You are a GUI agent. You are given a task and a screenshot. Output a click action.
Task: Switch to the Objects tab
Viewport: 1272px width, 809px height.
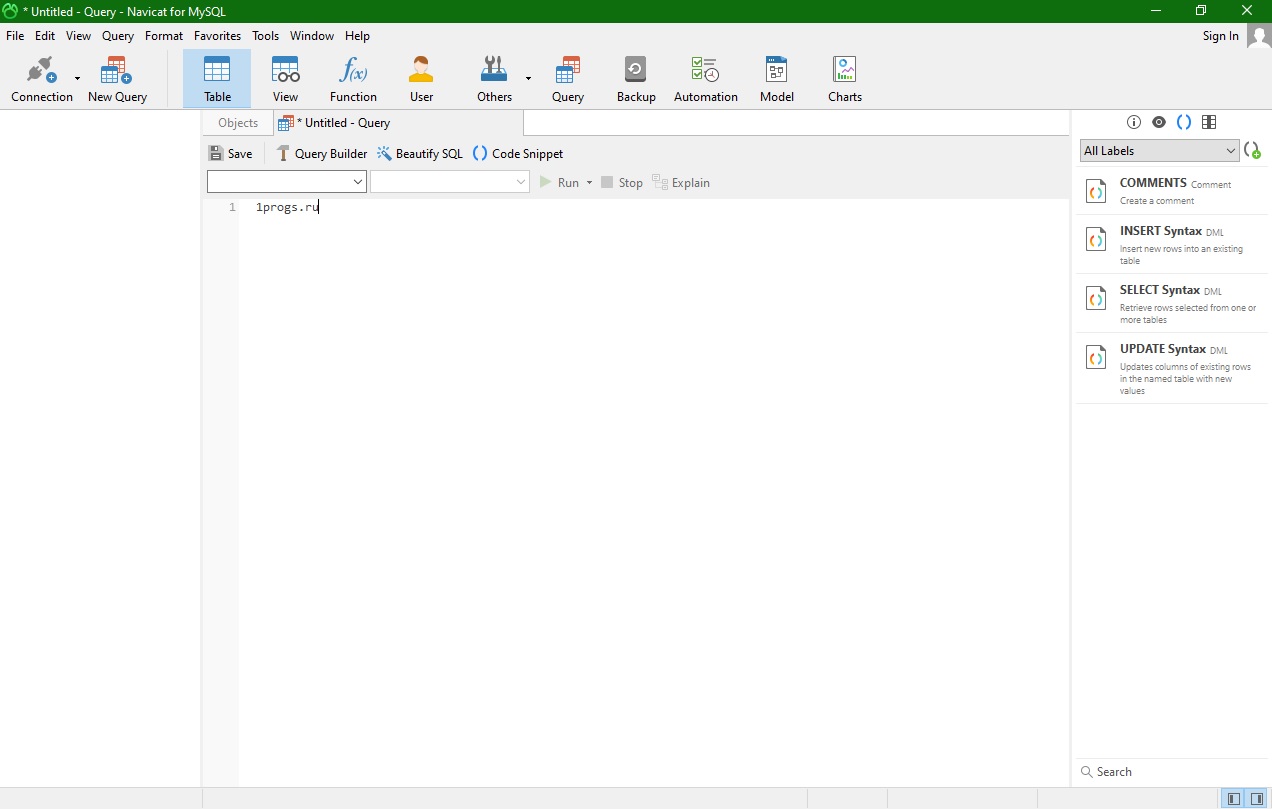[238, 123]
